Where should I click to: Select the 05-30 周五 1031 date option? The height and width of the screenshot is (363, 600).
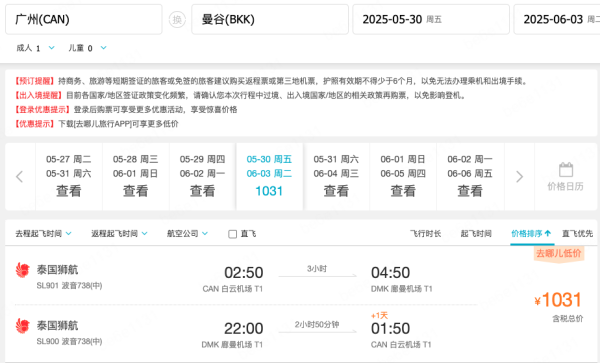[269, 177]
